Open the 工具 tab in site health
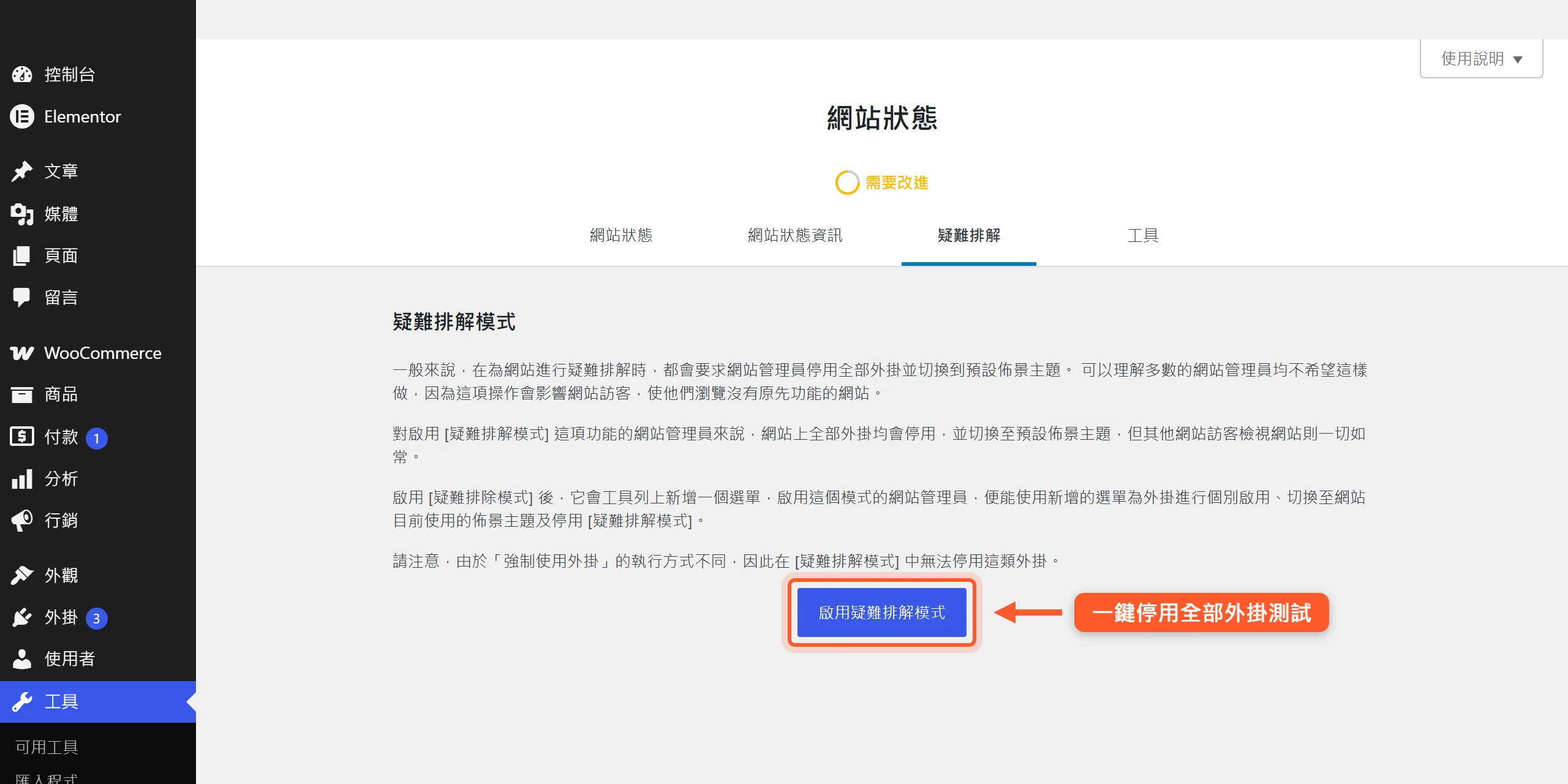The image size is (1568, 784). tap(1143, 235)
